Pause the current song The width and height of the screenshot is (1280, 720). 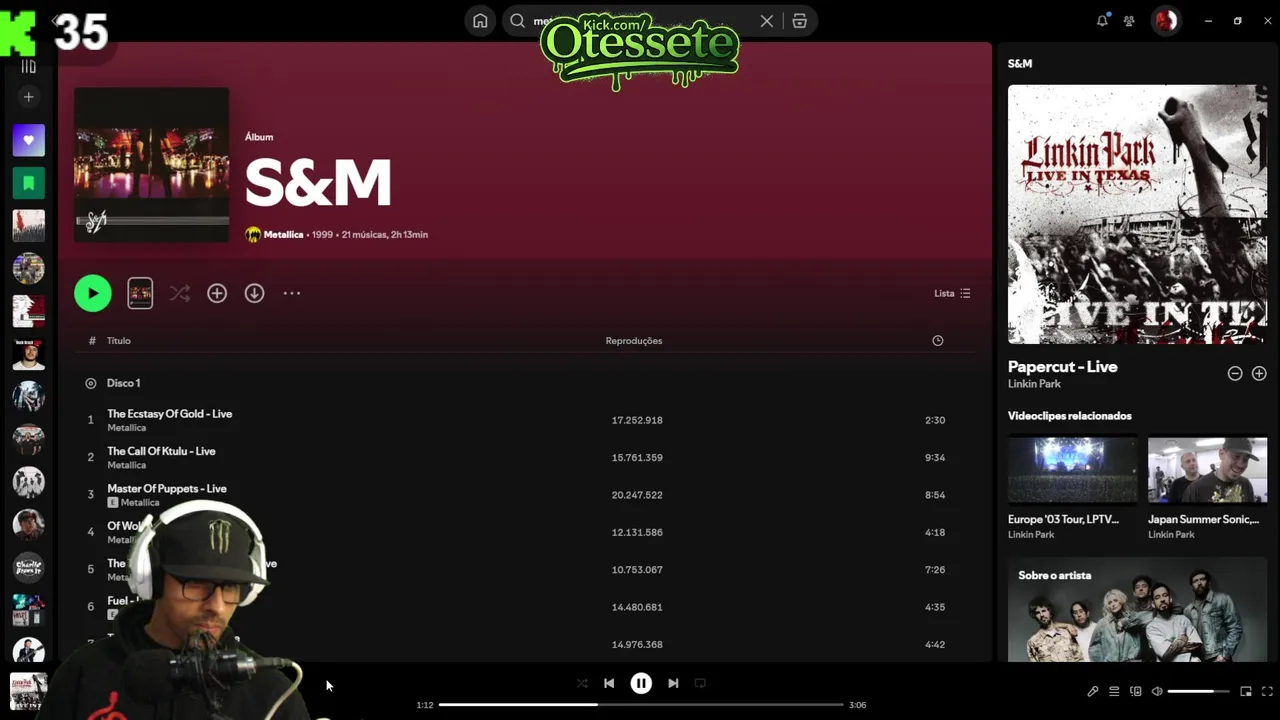pyautogui.click(x=641, y=683)
